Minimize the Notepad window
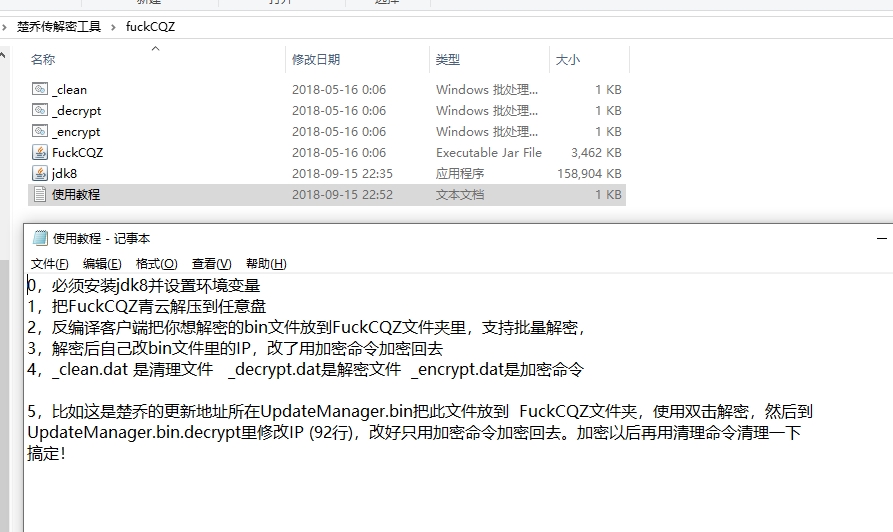 (x=882, y=238)
